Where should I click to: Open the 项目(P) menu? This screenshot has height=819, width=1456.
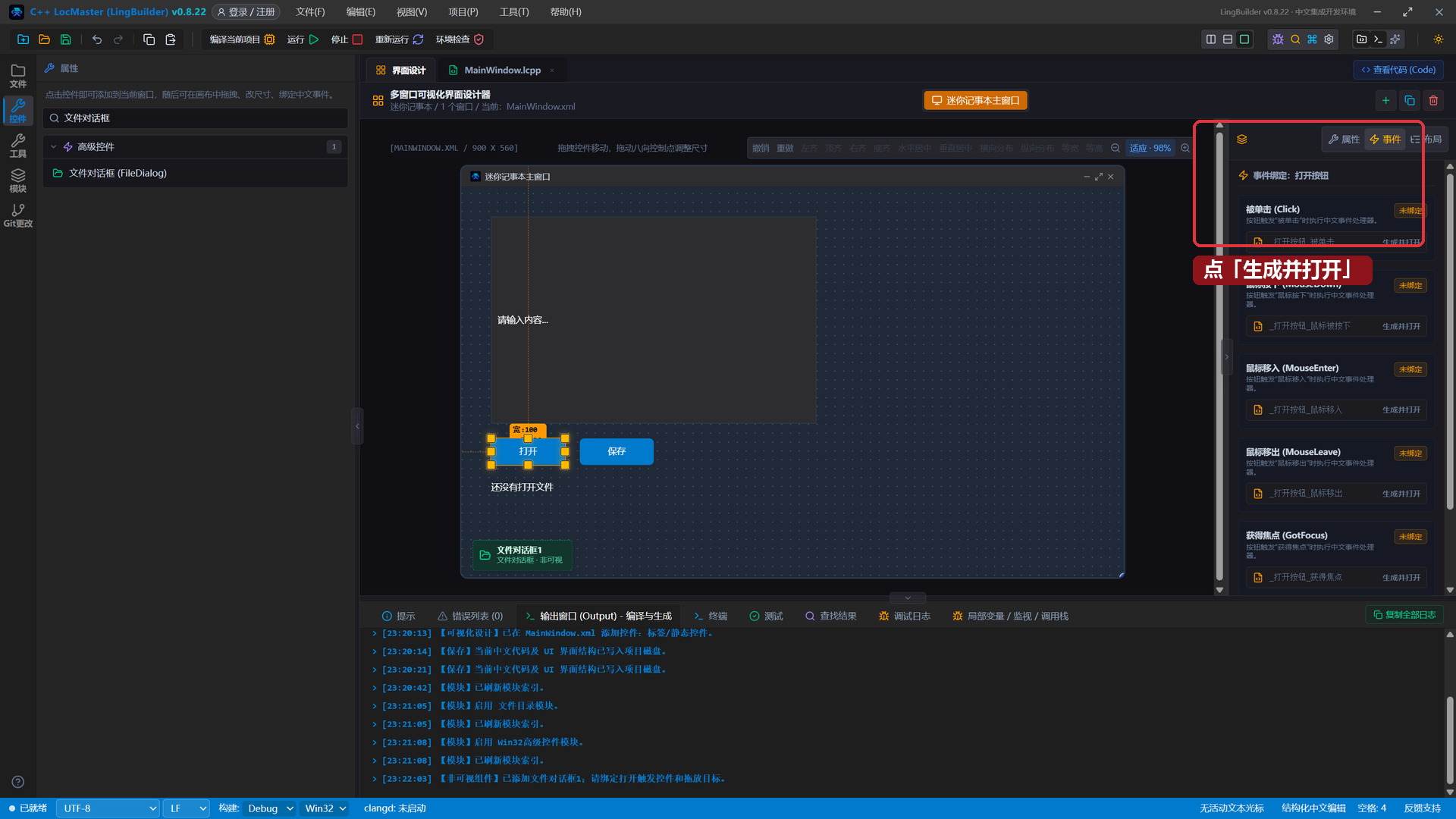[463, 12]
